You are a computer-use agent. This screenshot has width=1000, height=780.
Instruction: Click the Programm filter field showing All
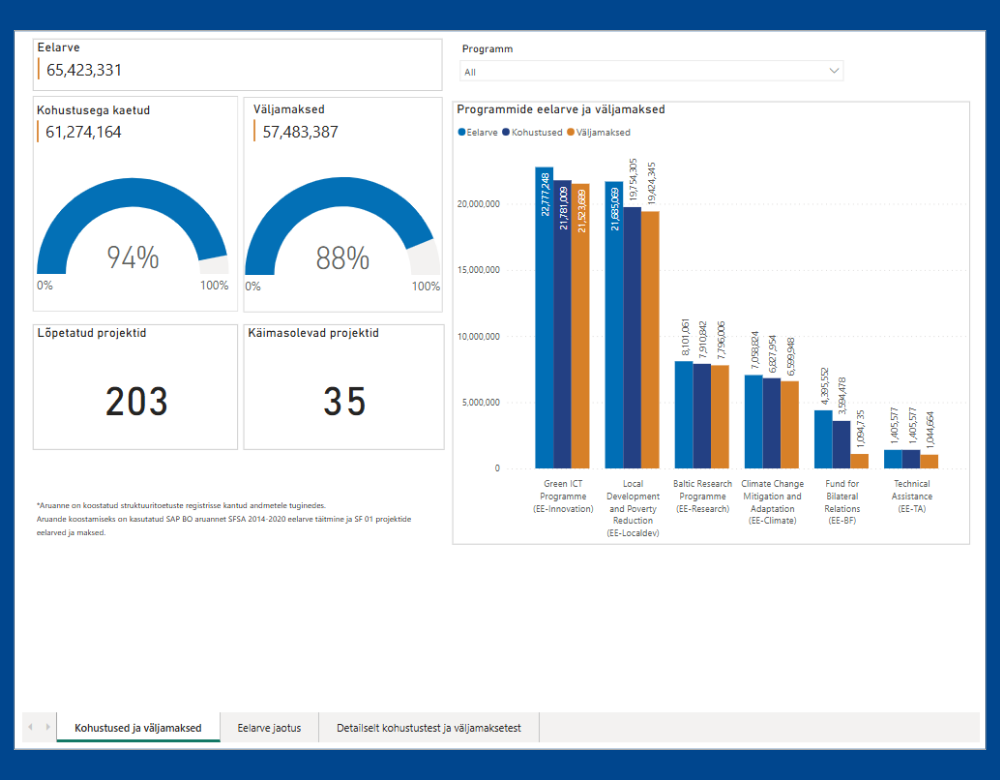tap(651, 71)
